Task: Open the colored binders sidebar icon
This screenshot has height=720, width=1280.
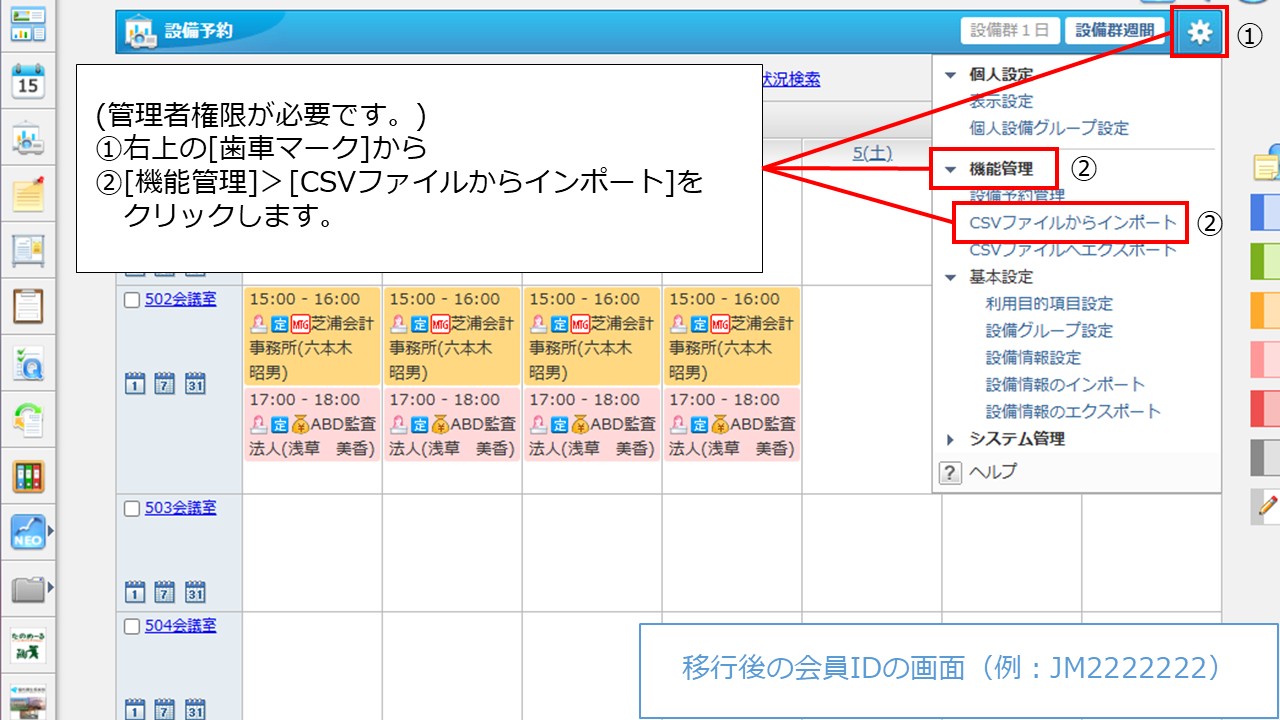Action: (28, 476)
